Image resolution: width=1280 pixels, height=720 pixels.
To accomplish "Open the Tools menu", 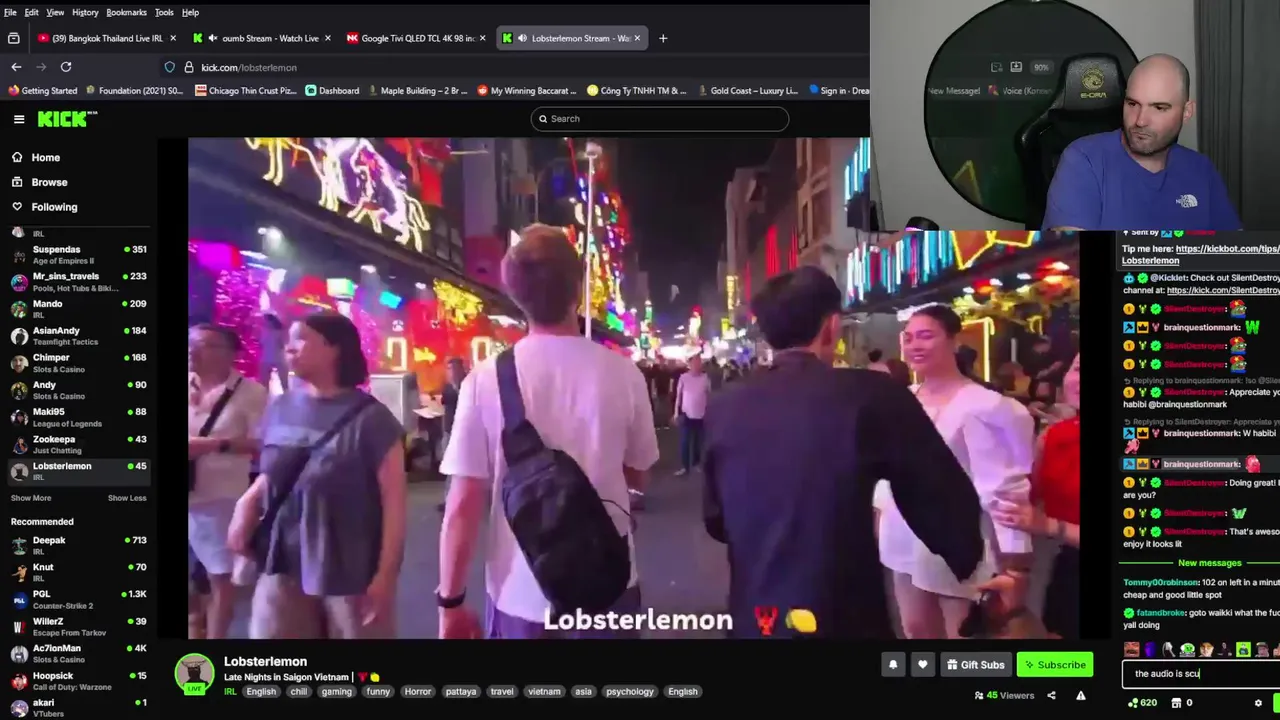I will (164, 12).
